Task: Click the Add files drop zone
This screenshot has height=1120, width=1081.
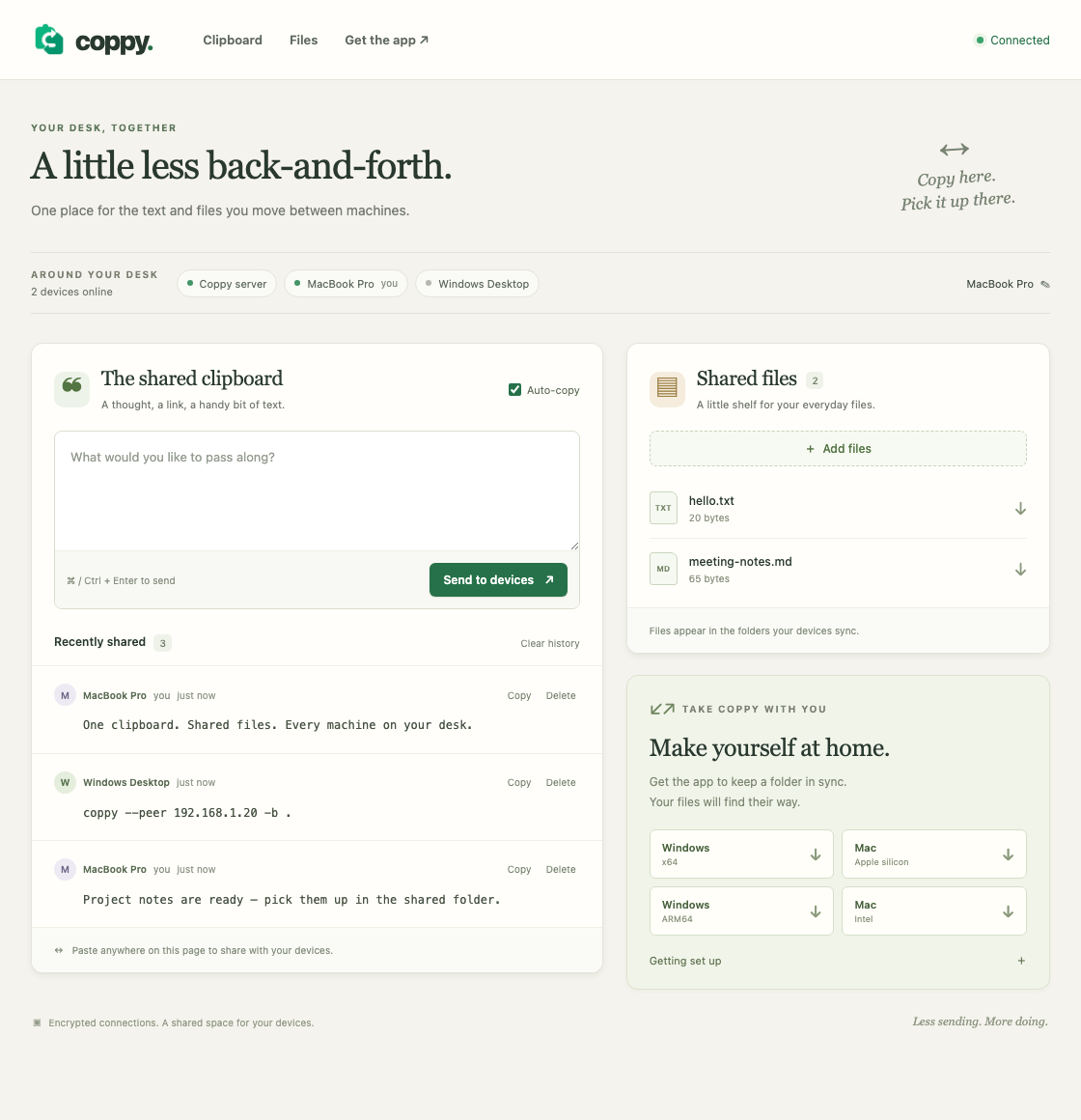Action: pyautogui.click(x=838, y=449)
